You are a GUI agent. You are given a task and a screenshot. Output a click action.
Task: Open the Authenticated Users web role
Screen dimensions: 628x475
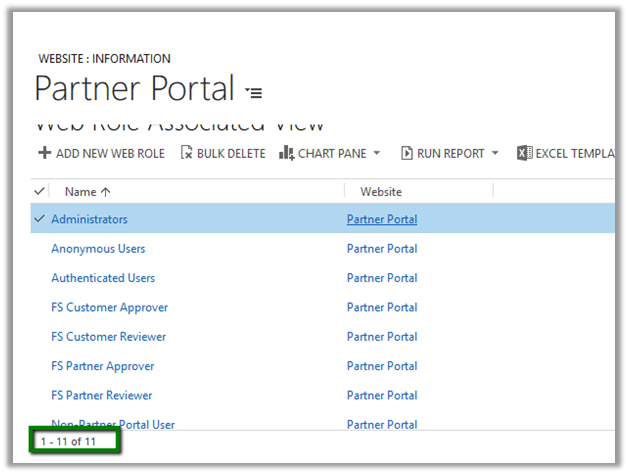(103, 278)
